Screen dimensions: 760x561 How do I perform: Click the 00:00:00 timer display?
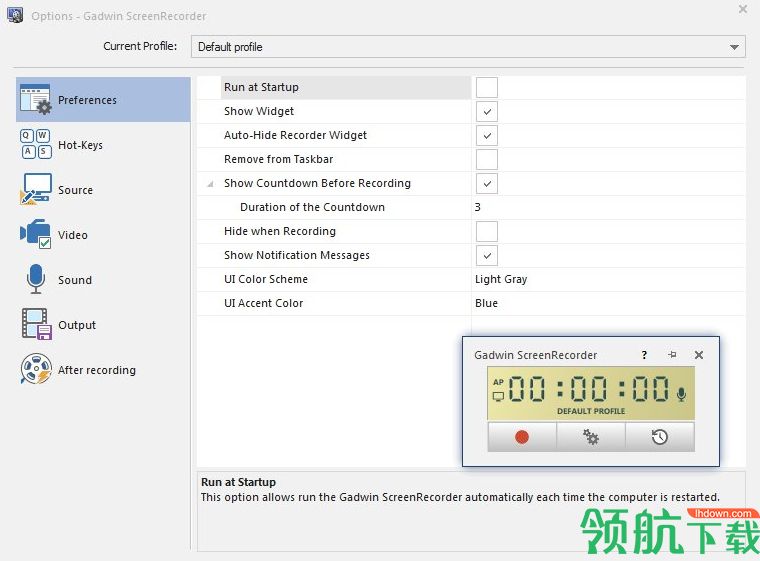589,389
